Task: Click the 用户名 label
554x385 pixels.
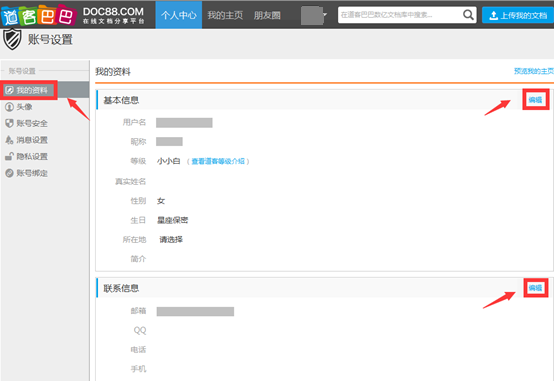Action: click(134, 122)
